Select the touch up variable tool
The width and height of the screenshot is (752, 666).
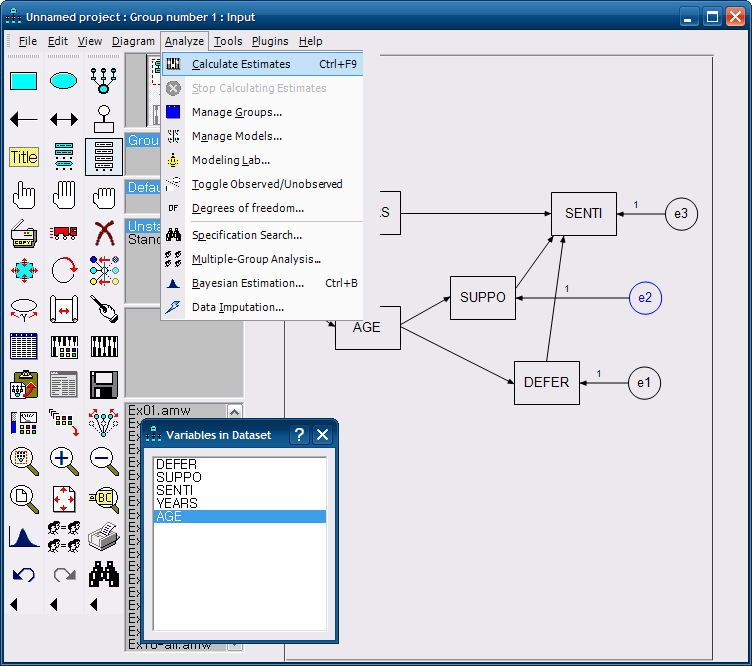tap(104, 309)
